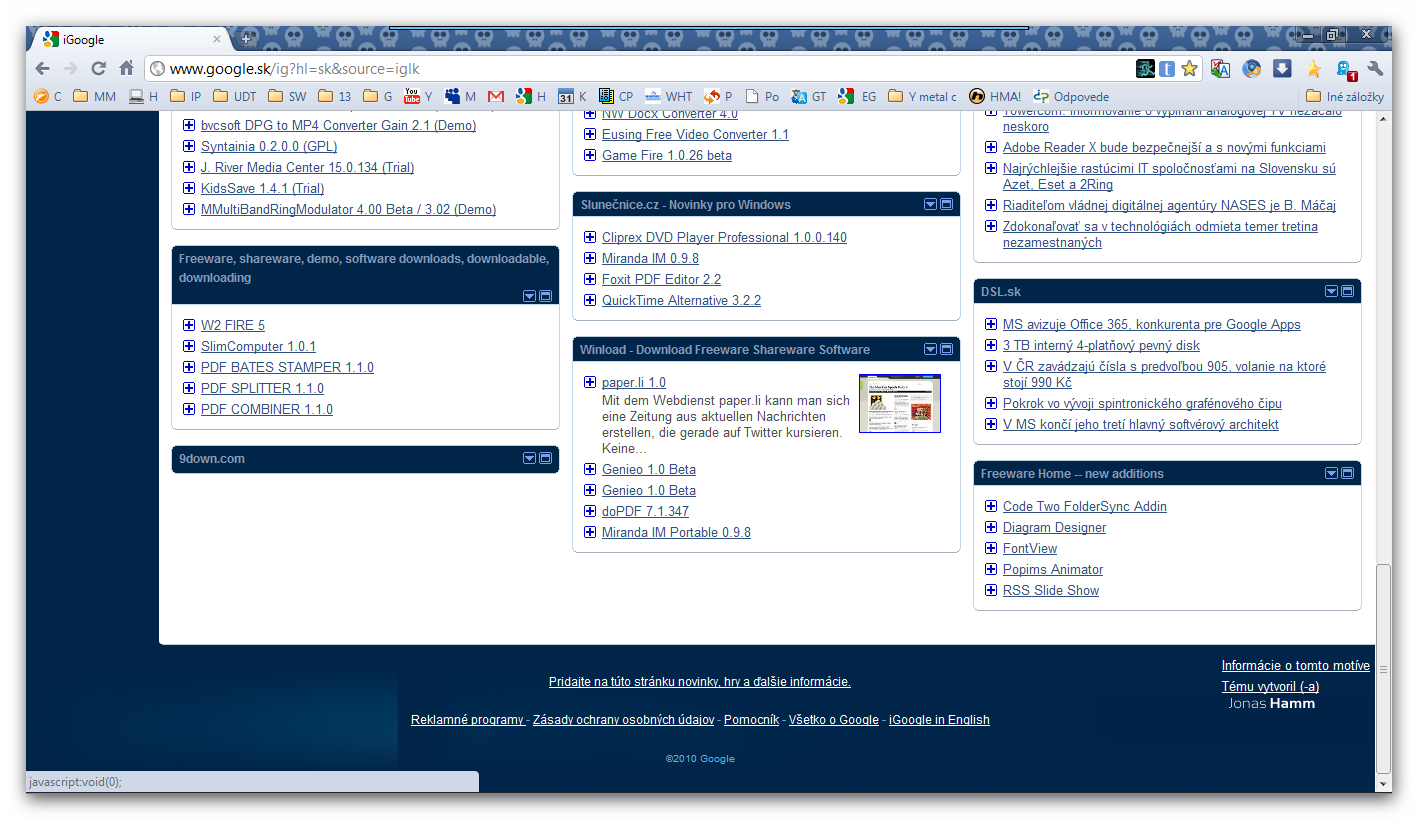Viewport: 1418px width, 820px height.
Task: Maximize the DSL.sk gadget
Action: [1347, 291]
